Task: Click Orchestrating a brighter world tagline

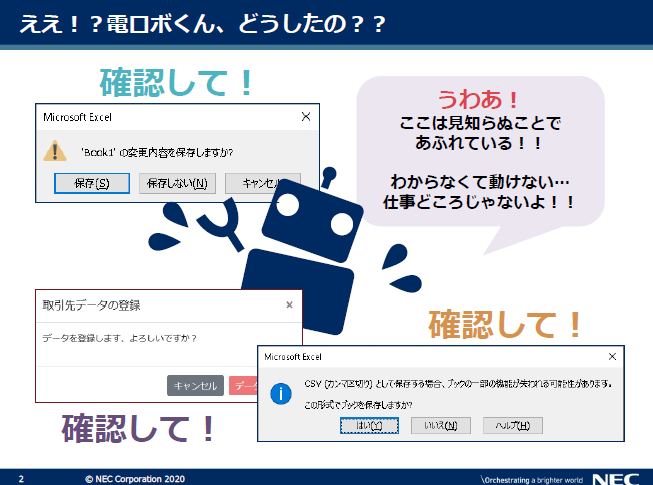Action: coord(532,480)
